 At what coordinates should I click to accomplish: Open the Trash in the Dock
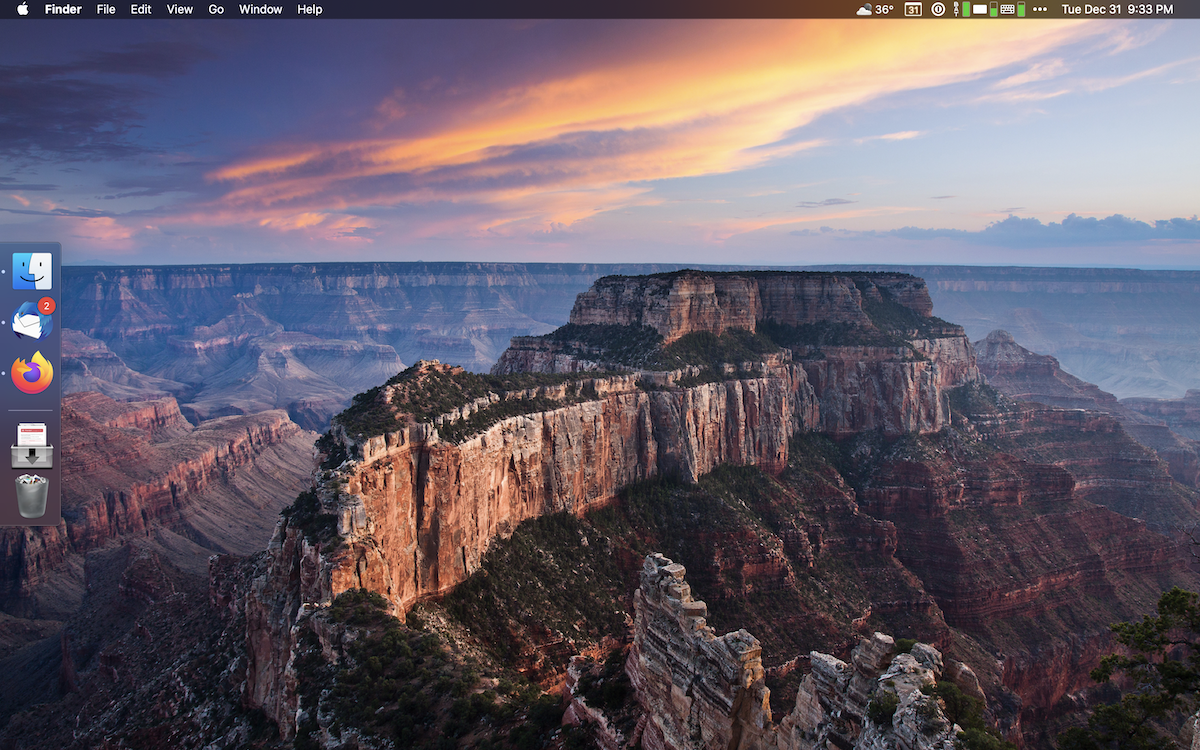pyautogui.click(x=32, y=495)
